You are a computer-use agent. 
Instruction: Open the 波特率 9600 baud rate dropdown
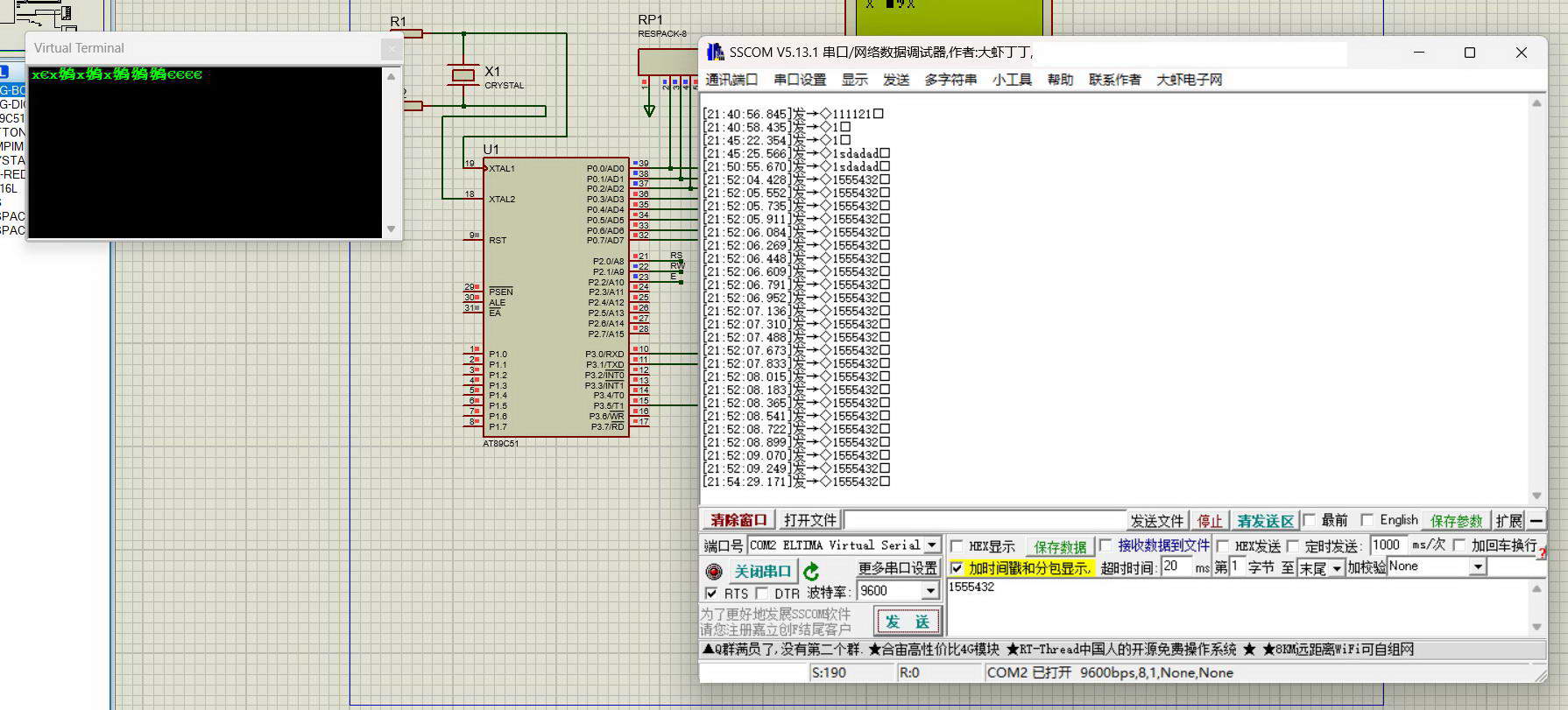point(930,591)
